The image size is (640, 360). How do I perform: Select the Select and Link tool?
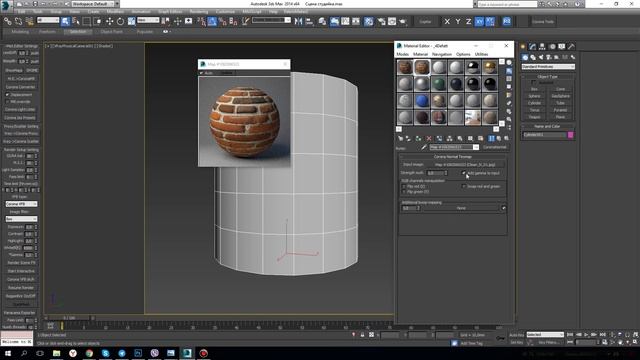[x=8, y=21]
